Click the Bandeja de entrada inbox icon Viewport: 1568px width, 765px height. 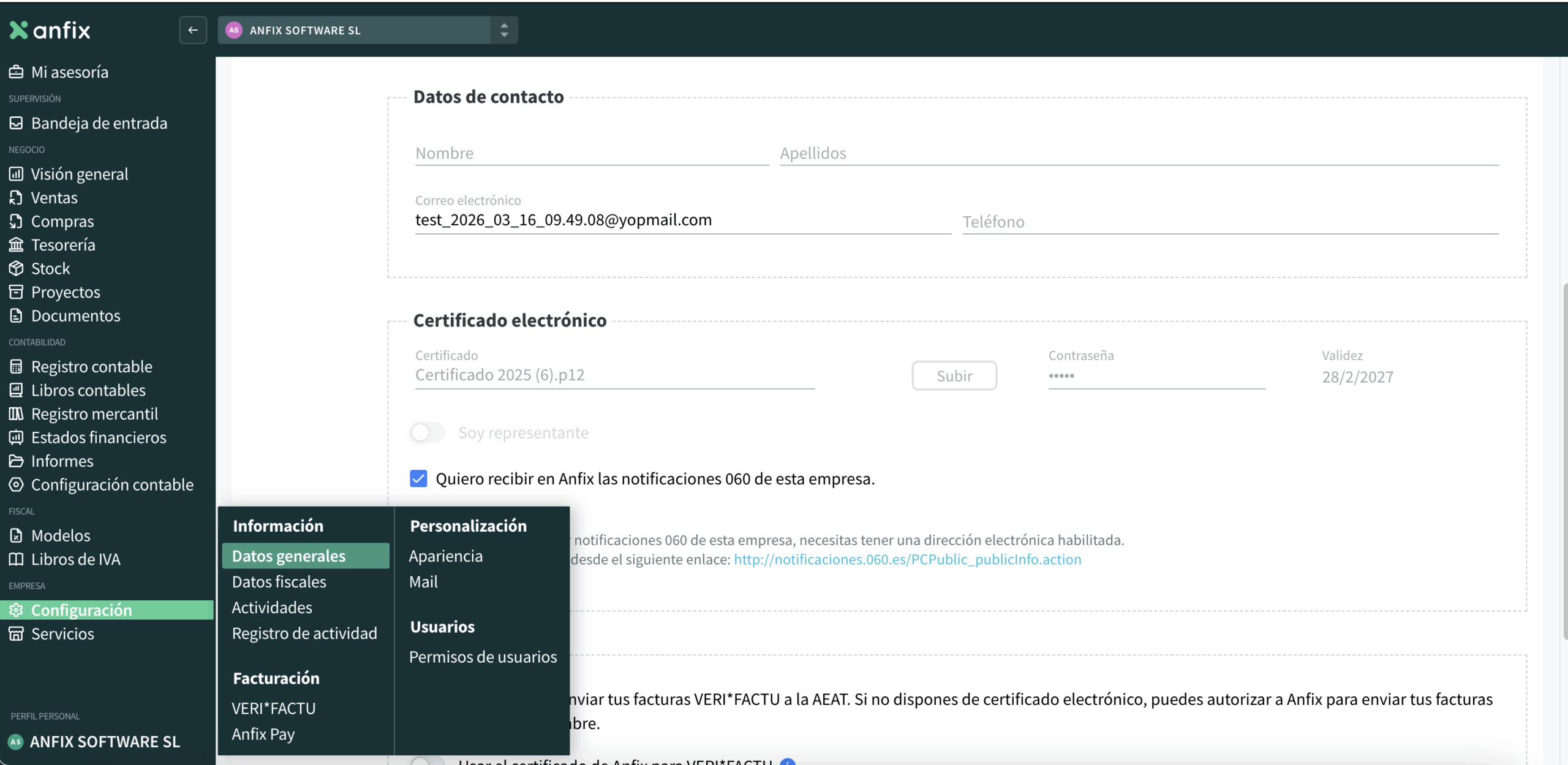click(x=16, y=123)
